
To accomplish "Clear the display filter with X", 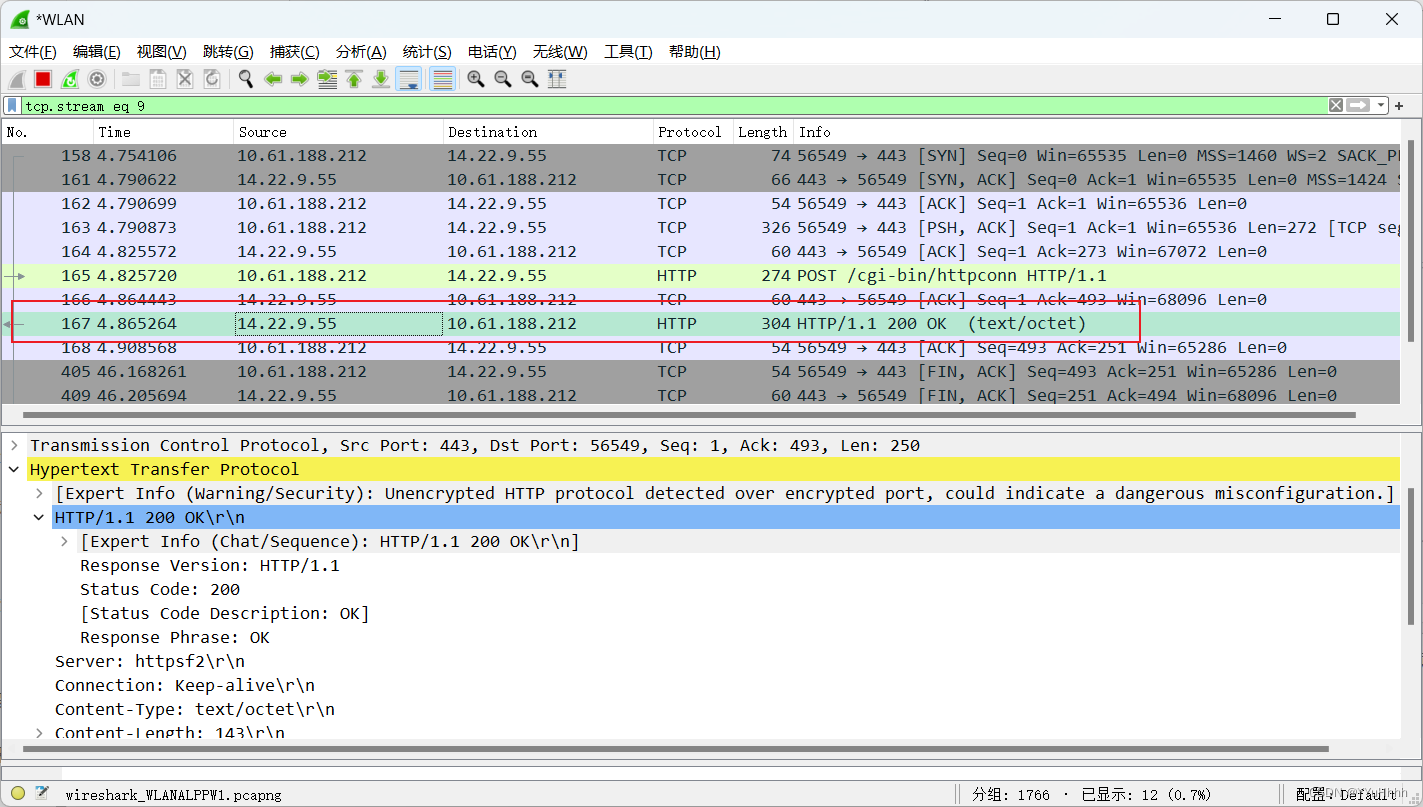I will pos(1336,105).
